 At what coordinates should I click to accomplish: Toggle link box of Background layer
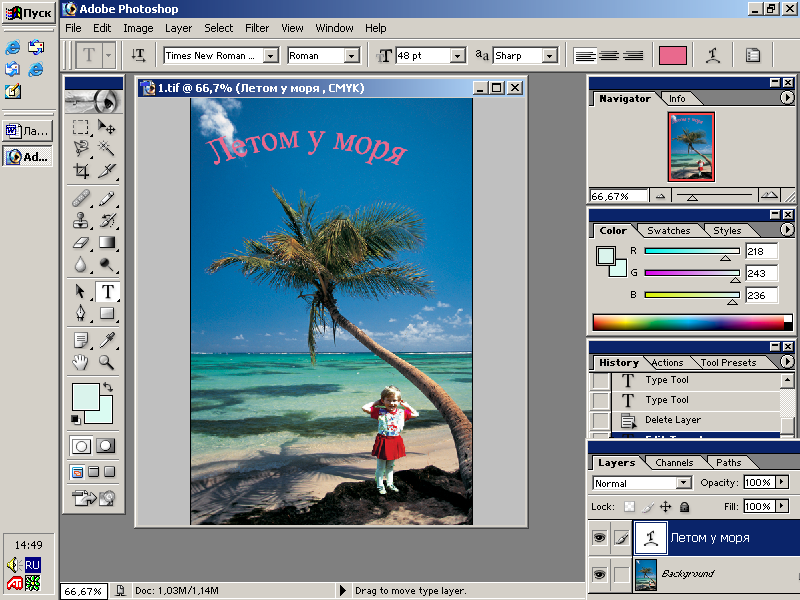(621, 574)
